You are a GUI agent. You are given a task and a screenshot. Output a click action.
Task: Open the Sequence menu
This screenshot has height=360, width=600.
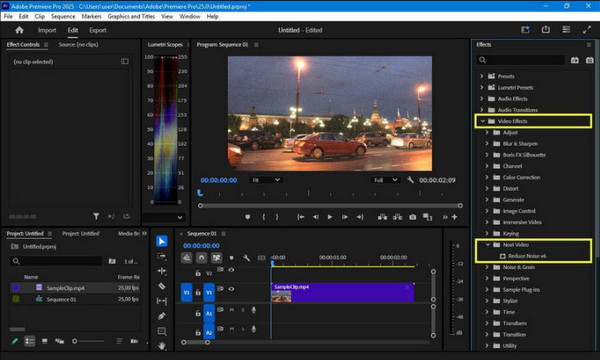[63, 16]
